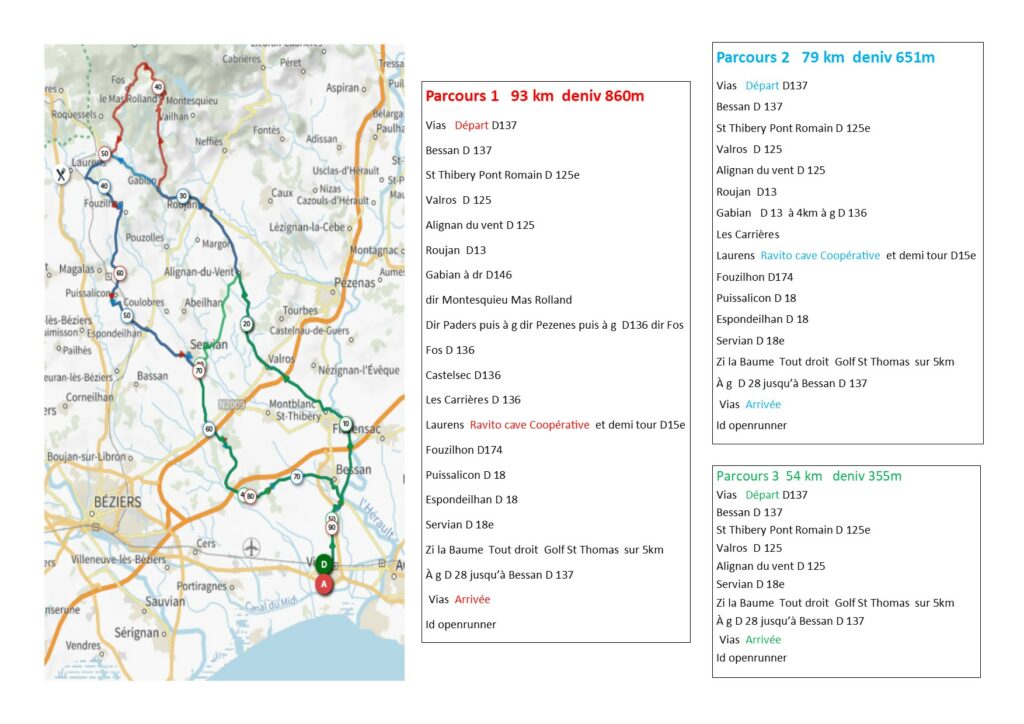Click the km 60 marker west of Montblanc

coord(209,429)
